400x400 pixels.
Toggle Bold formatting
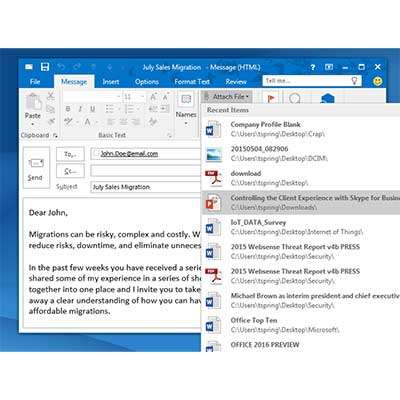tap(68, 109)
